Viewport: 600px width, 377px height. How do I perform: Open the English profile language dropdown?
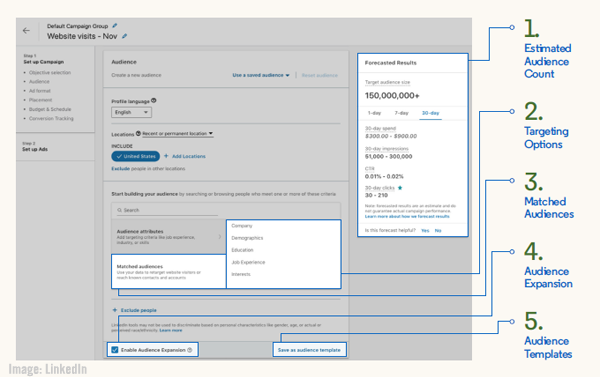pyautogui.click(x=131, y=112)
